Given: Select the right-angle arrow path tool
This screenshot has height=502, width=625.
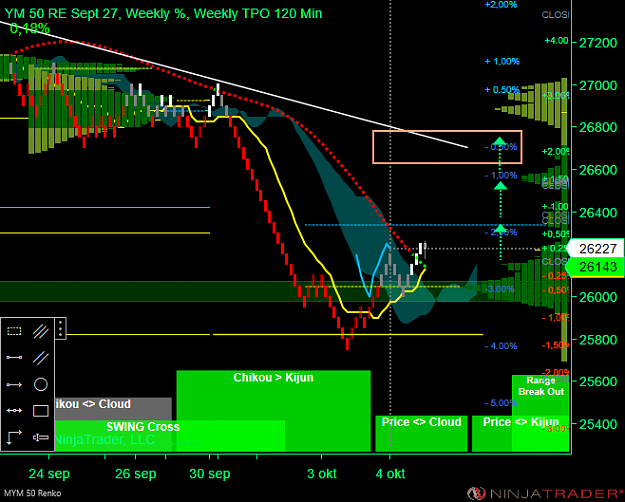Looking at the screenshot, I should coord(14,437).
